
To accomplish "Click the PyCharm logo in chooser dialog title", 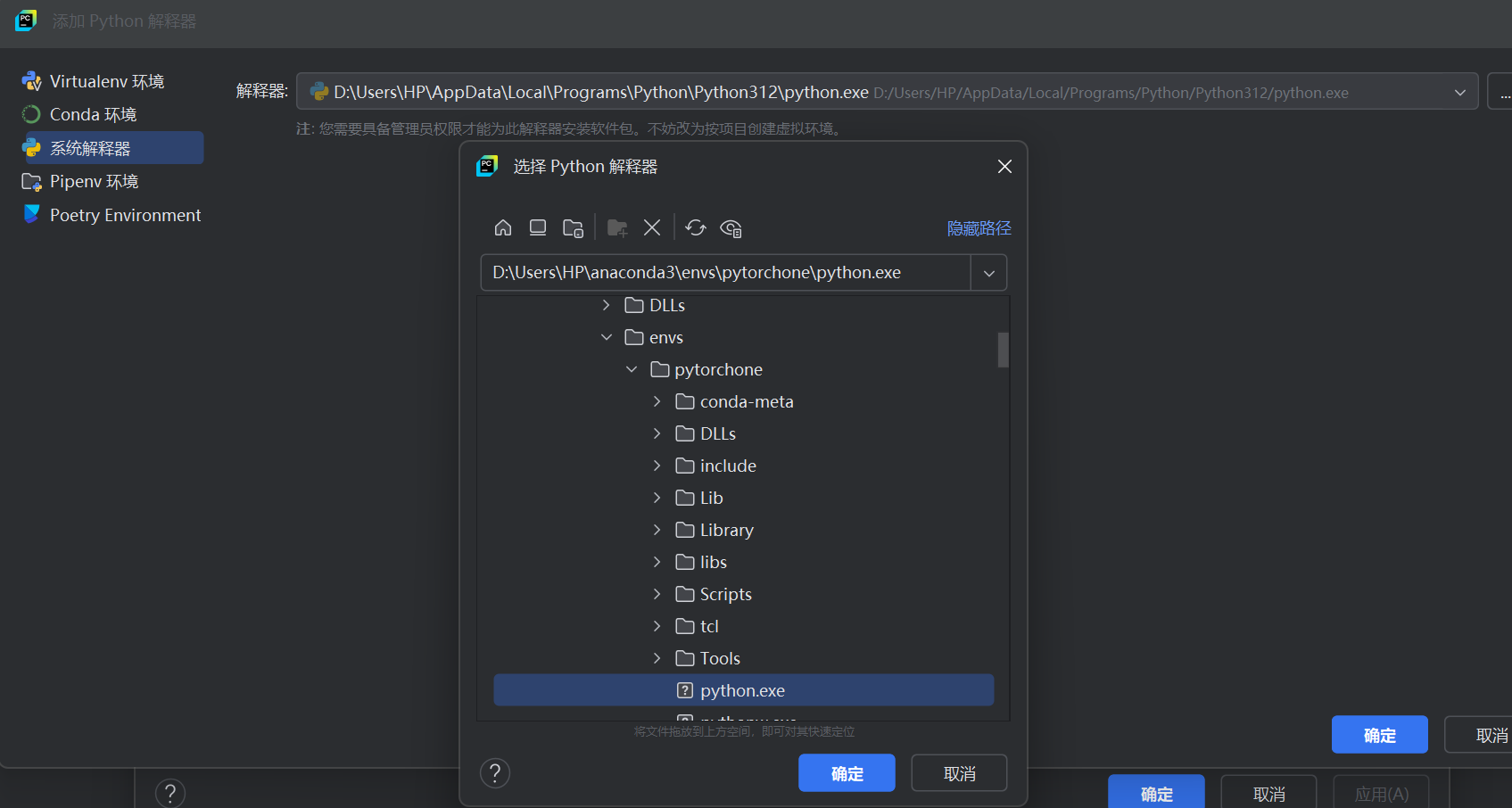I will pos(487,166).
